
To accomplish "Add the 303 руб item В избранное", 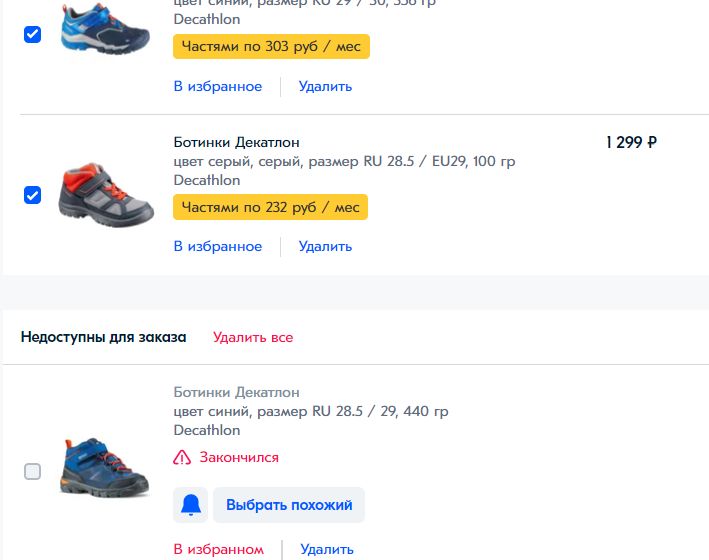I will 218,86.
